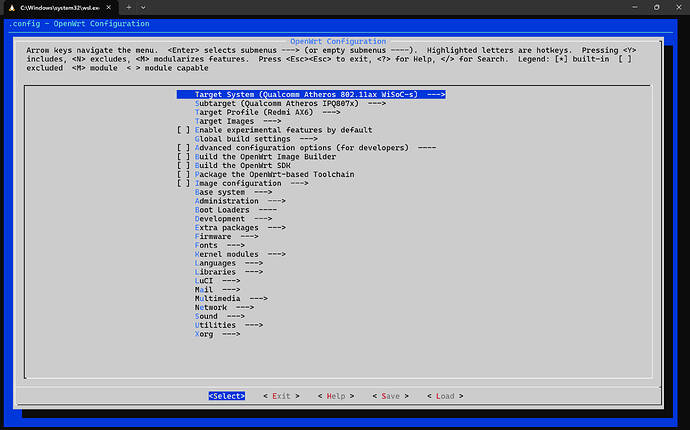
Task: Open the Utilities submenu
Action: pos(229,325)
